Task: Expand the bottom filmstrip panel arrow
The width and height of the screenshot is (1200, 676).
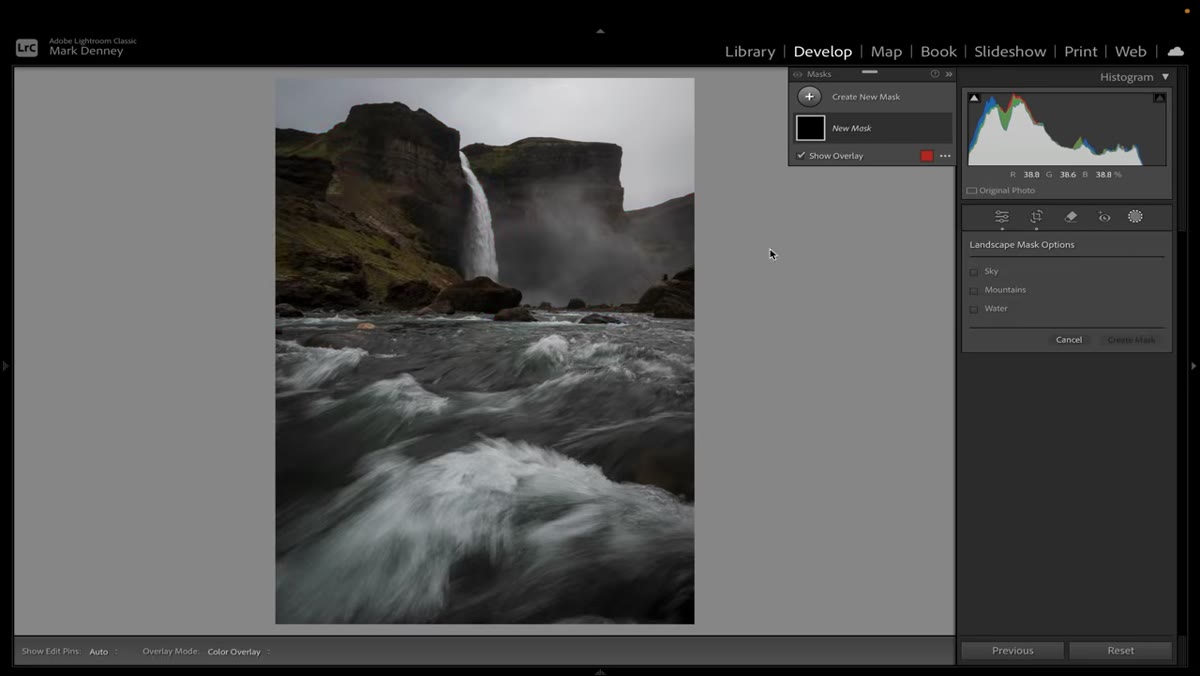Action: (x=600, y=671)
